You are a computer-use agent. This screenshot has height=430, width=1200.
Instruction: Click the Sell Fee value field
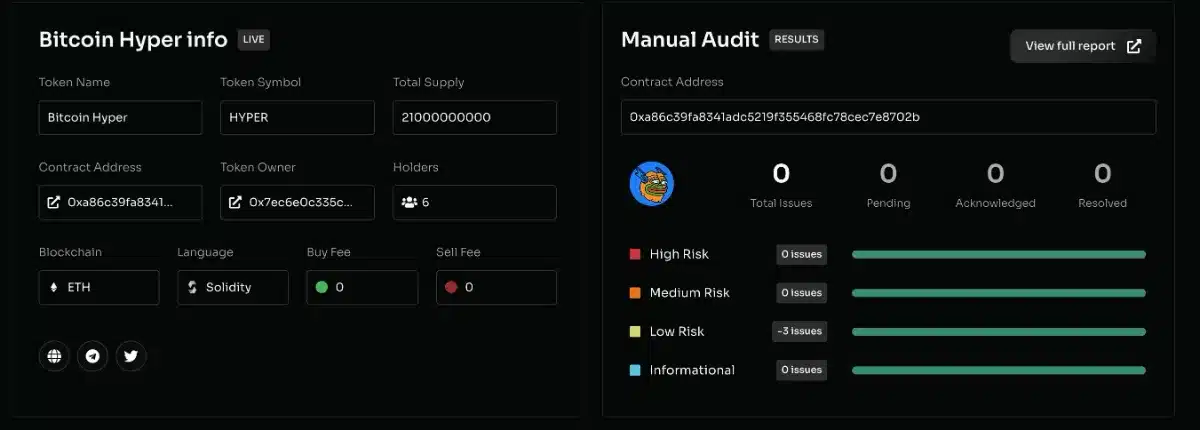pos(496,287)
